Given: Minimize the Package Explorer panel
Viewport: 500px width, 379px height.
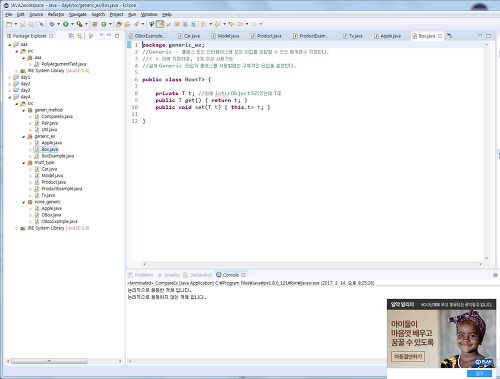Looking at the screenshot, I should pos(109,35).
